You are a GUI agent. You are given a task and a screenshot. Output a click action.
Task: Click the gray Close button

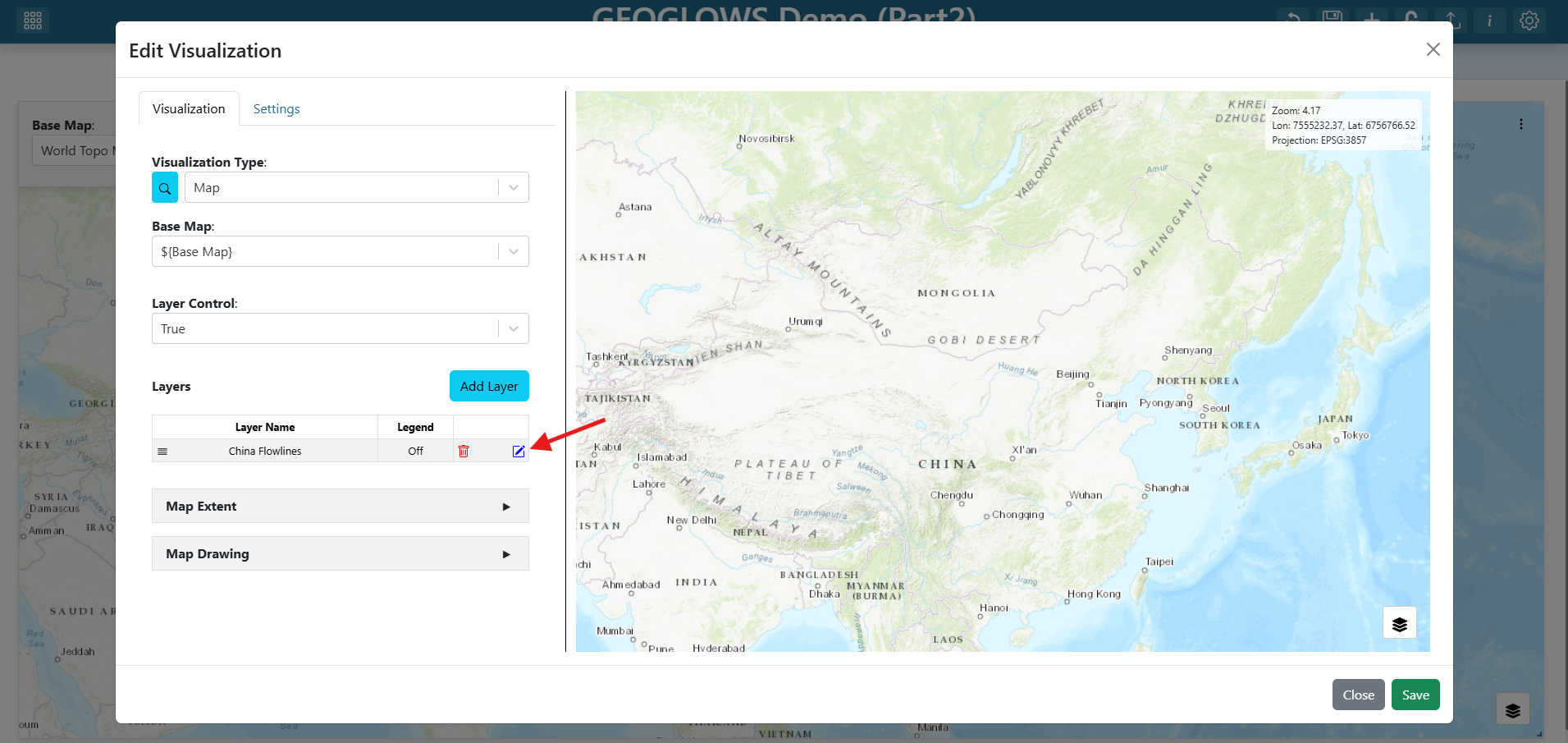coord(1359,695)
